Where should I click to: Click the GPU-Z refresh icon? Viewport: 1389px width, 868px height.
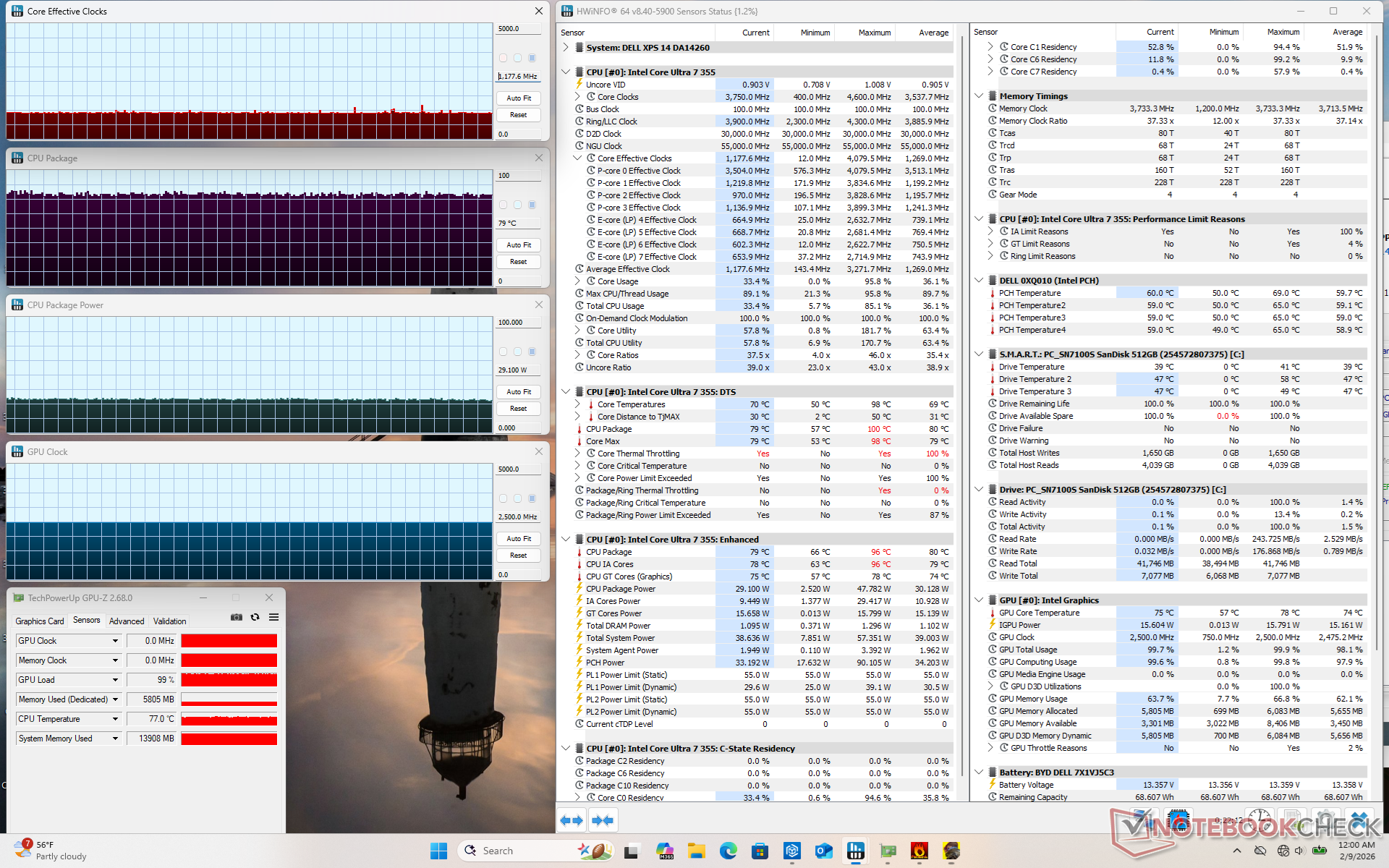(x=255, y=617)
